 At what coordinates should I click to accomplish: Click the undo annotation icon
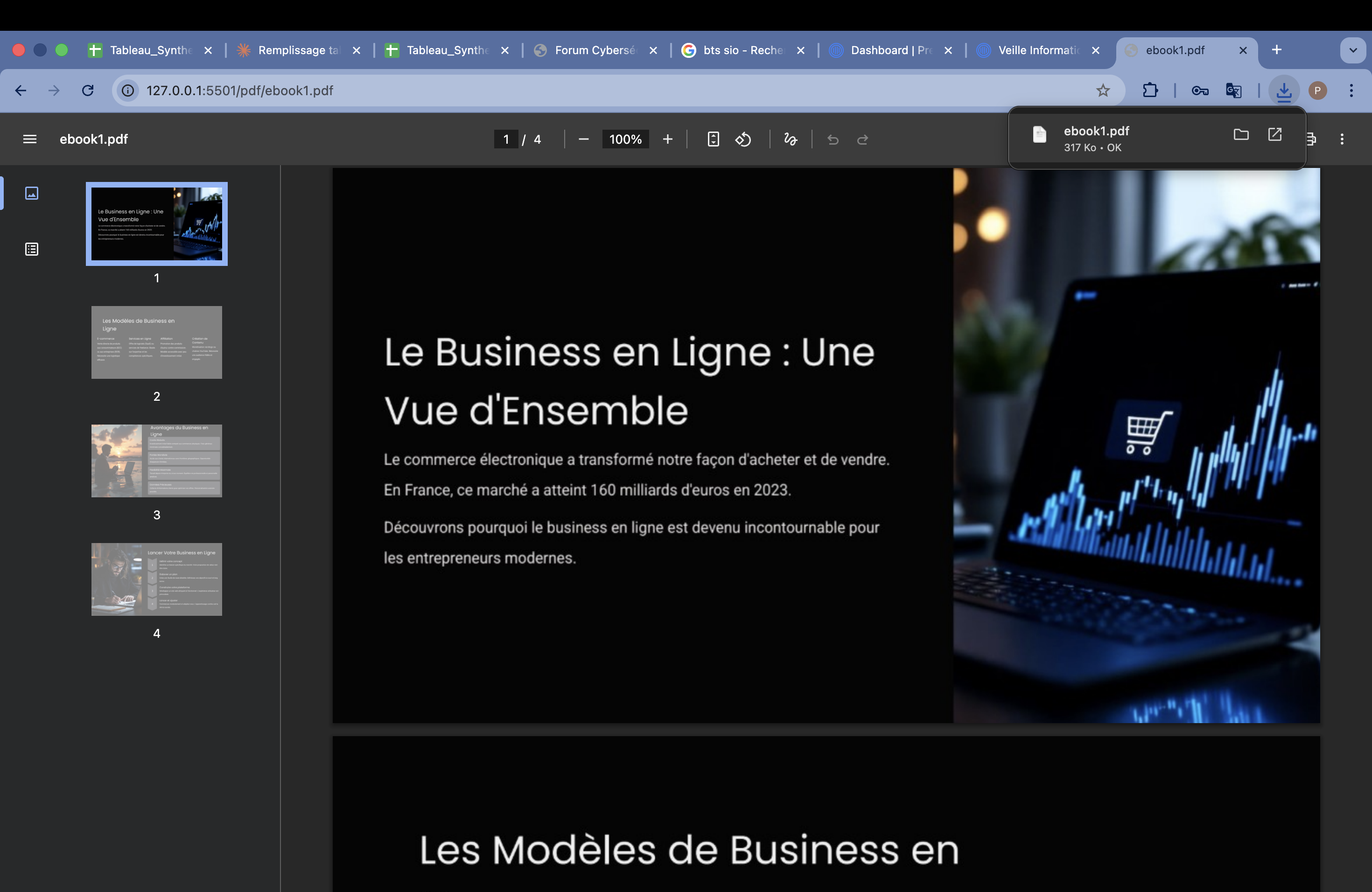click(x=833, y=139)
